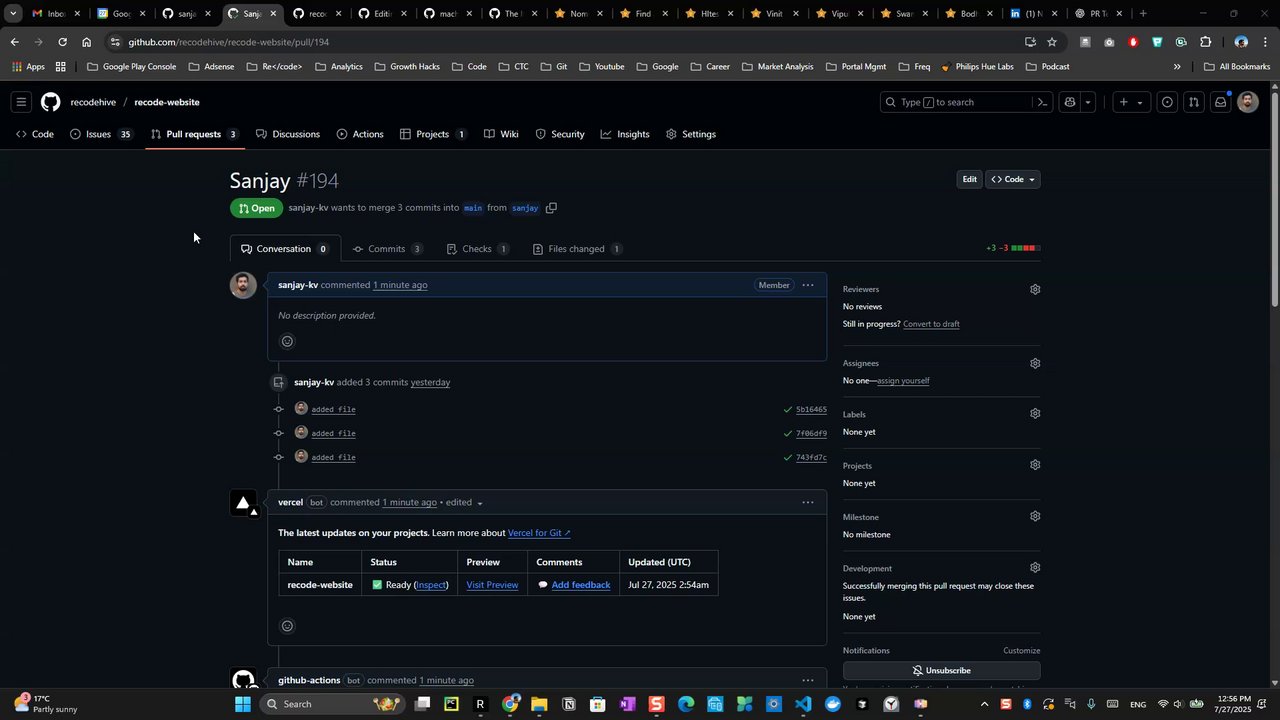Click assign yourself link
The height and width of the screenshot is (720, 1280).
pyautogui.click(x=903, y=381)
